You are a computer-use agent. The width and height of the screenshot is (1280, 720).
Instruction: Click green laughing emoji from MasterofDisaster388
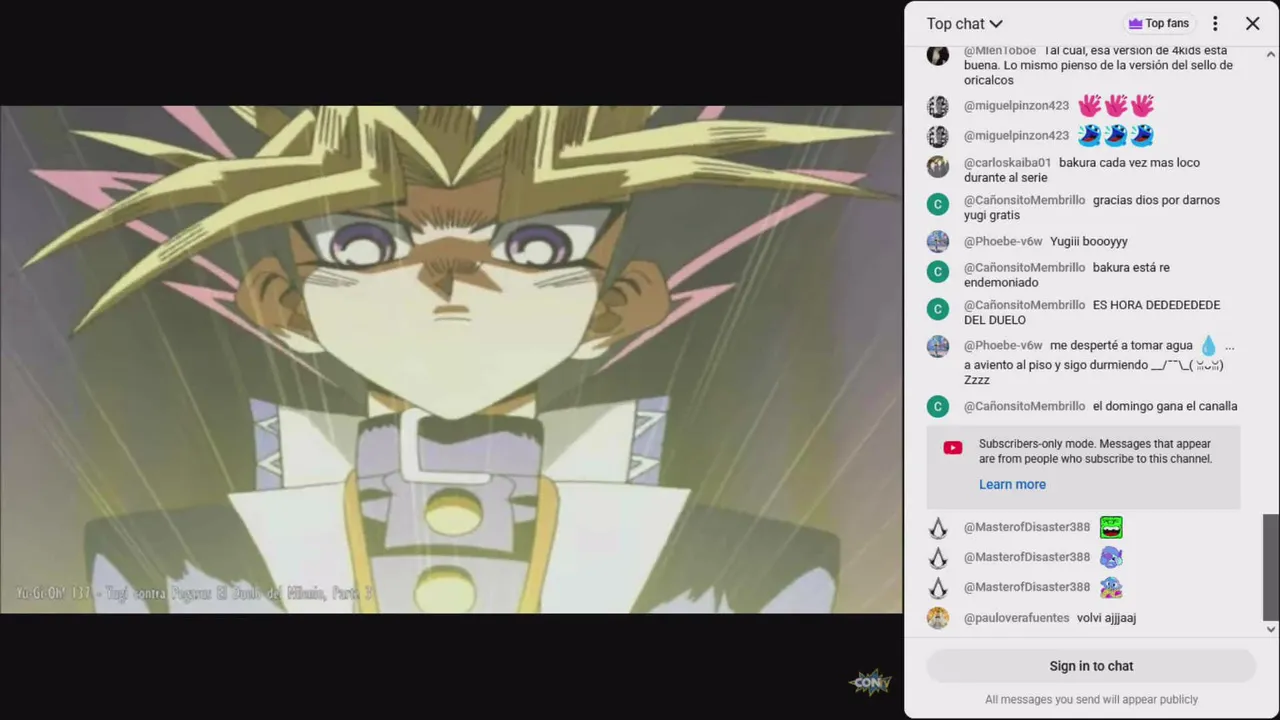(x=1110, y=527)
